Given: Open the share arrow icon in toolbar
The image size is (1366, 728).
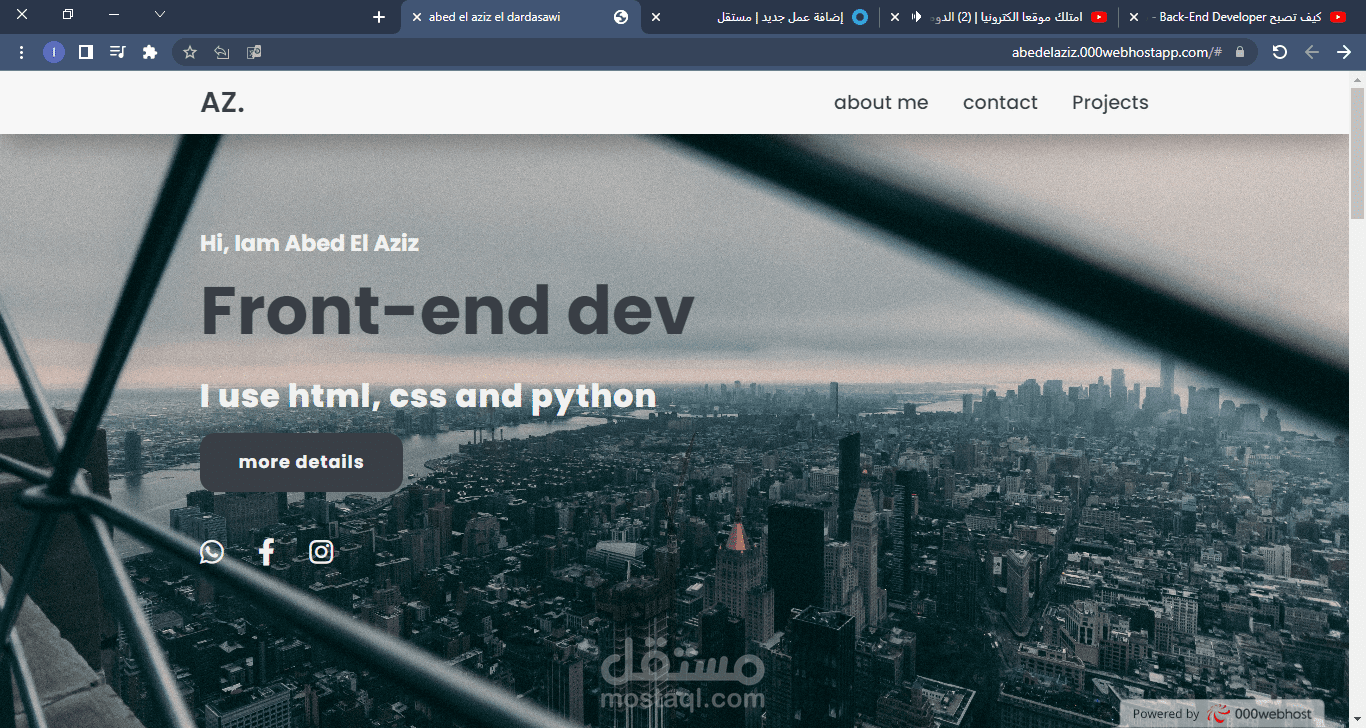Looking at the screenshot, I should (221, 51).
